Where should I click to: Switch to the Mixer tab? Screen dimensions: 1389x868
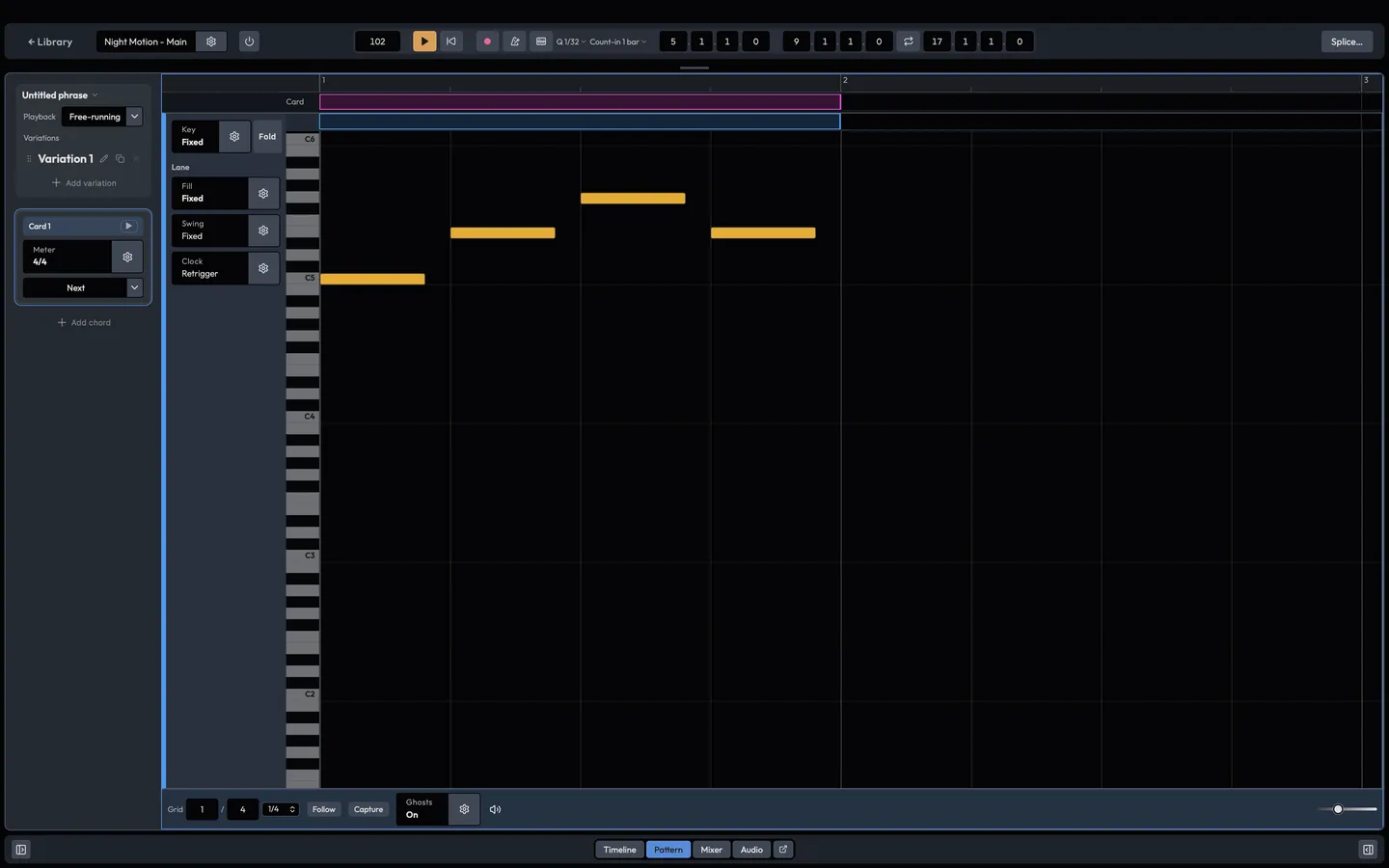pos(712,850)
